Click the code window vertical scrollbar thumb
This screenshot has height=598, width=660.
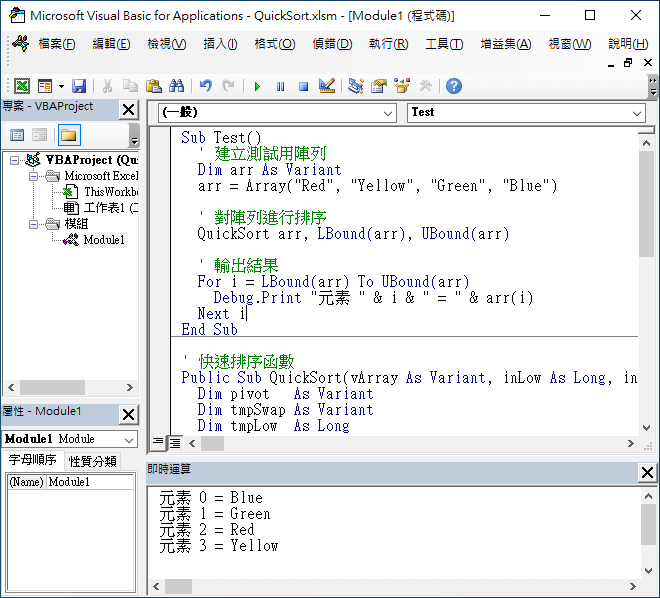(646, 204)
